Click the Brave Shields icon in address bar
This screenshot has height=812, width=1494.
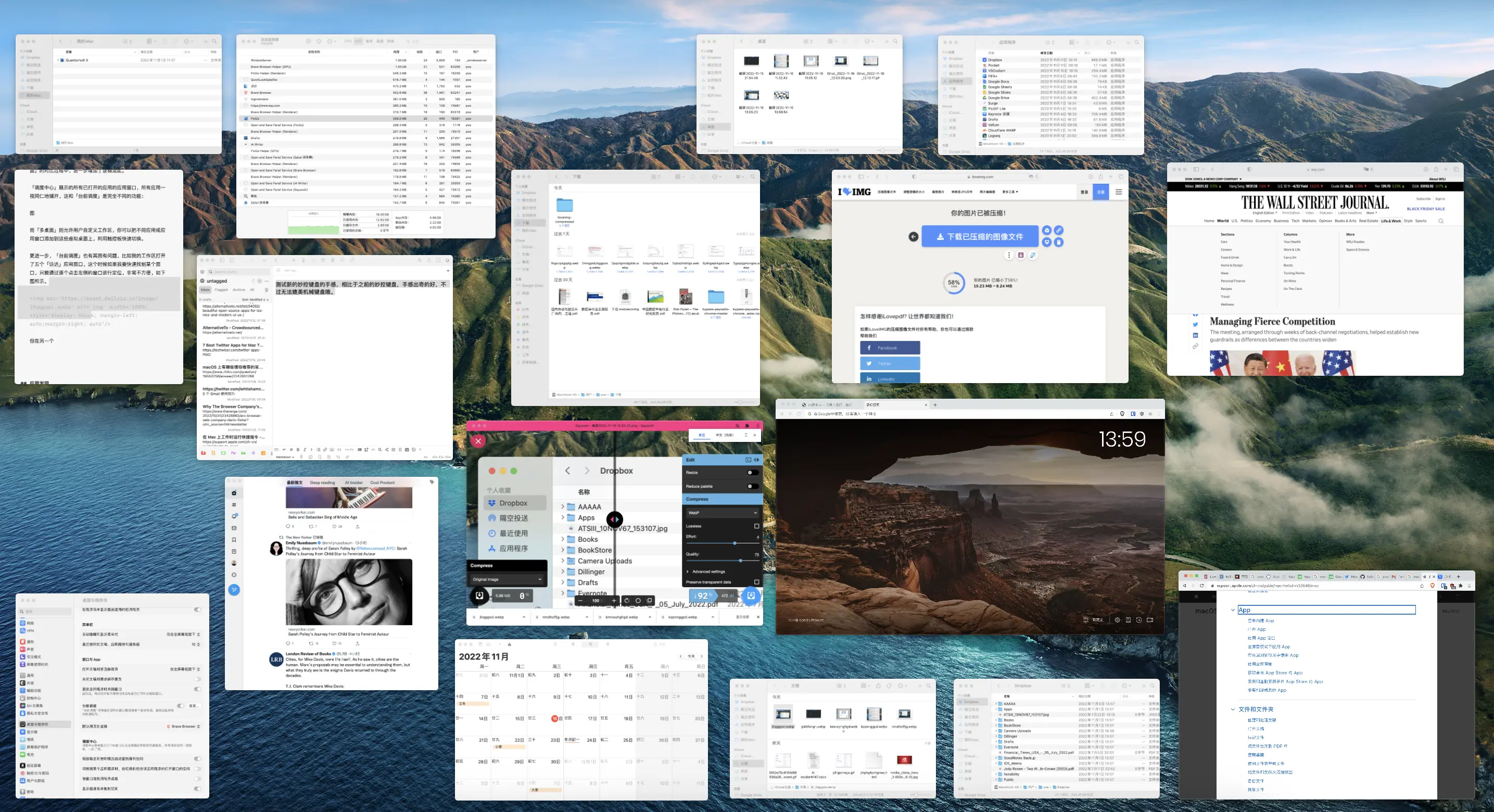coord(1122,414)
